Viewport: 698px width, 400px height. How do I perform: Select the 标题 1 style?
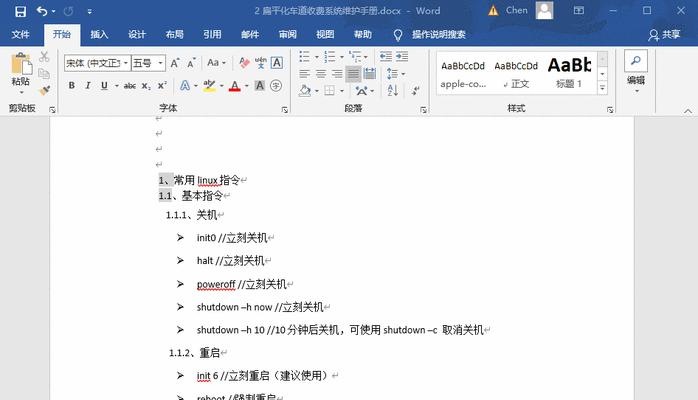pos(569,73)
